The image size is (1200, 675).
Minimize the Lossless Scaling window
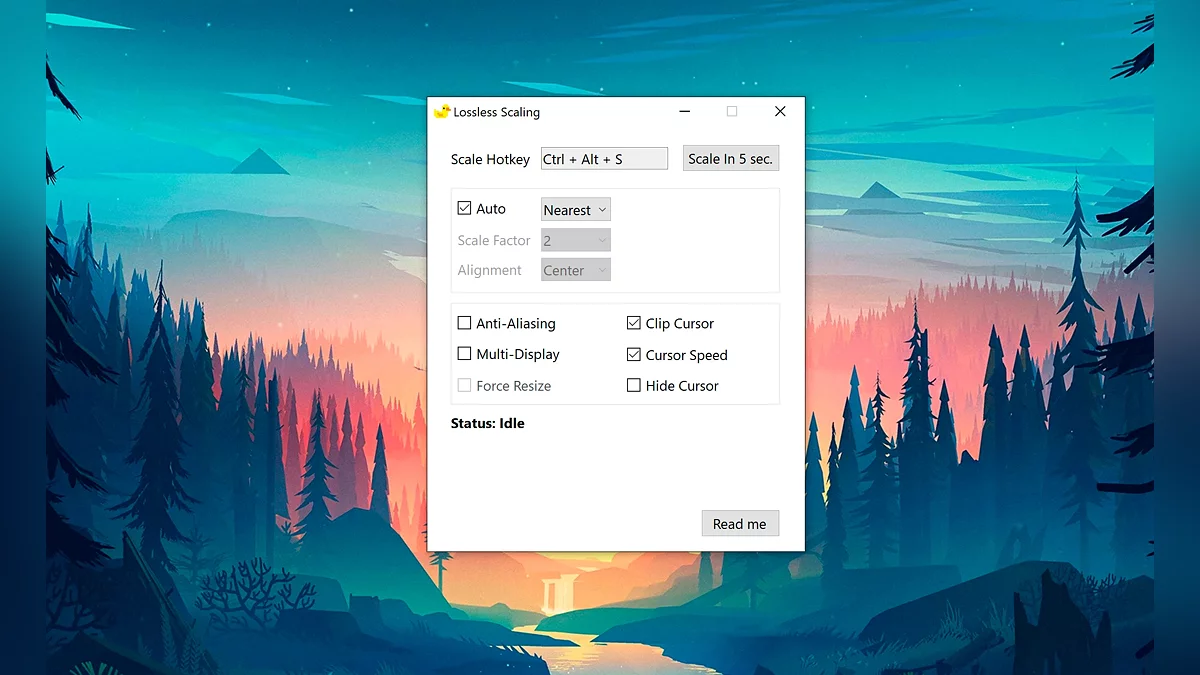click(x=685, y=112)
